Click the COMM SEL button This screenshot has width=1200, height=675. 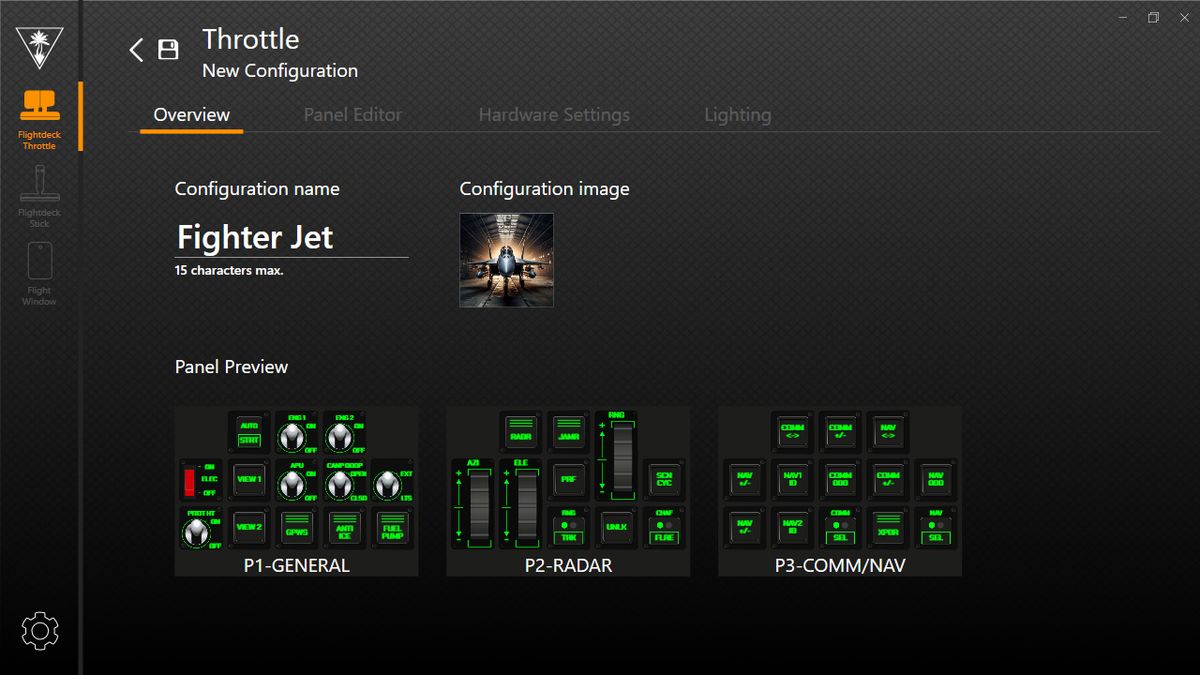point(840,527)
